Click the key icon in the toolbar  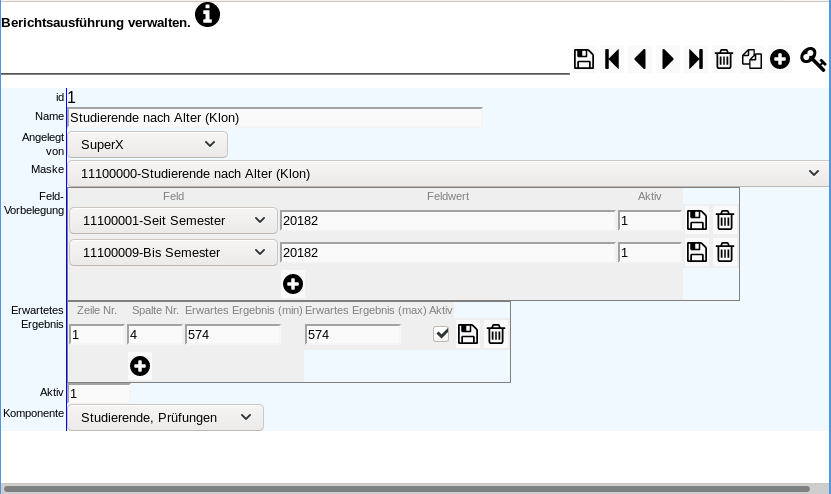pyautogui.click(x=812, y=59)
